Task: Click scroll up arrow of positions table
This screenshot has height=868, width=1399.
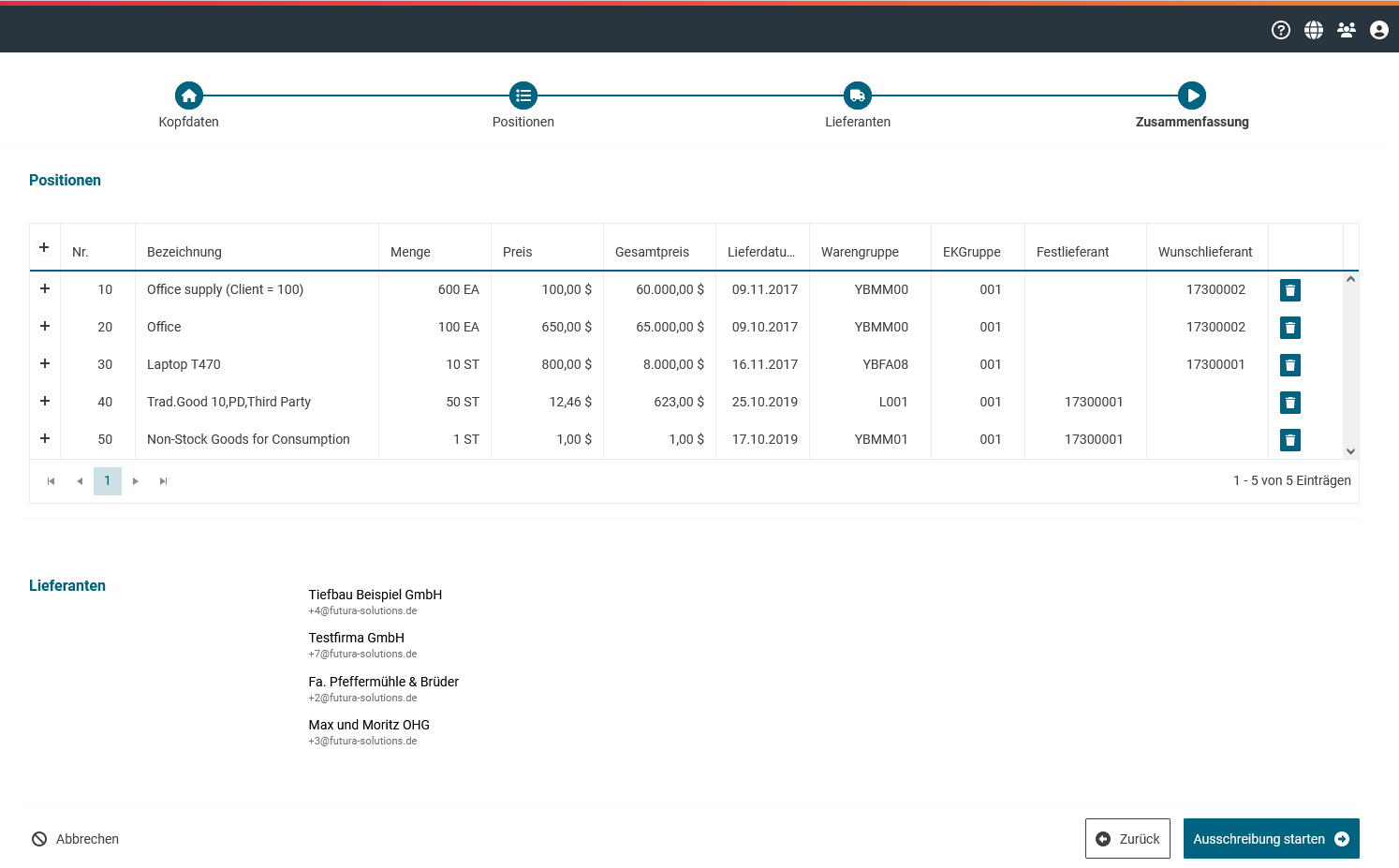Action: click(x=1350, y=279)
